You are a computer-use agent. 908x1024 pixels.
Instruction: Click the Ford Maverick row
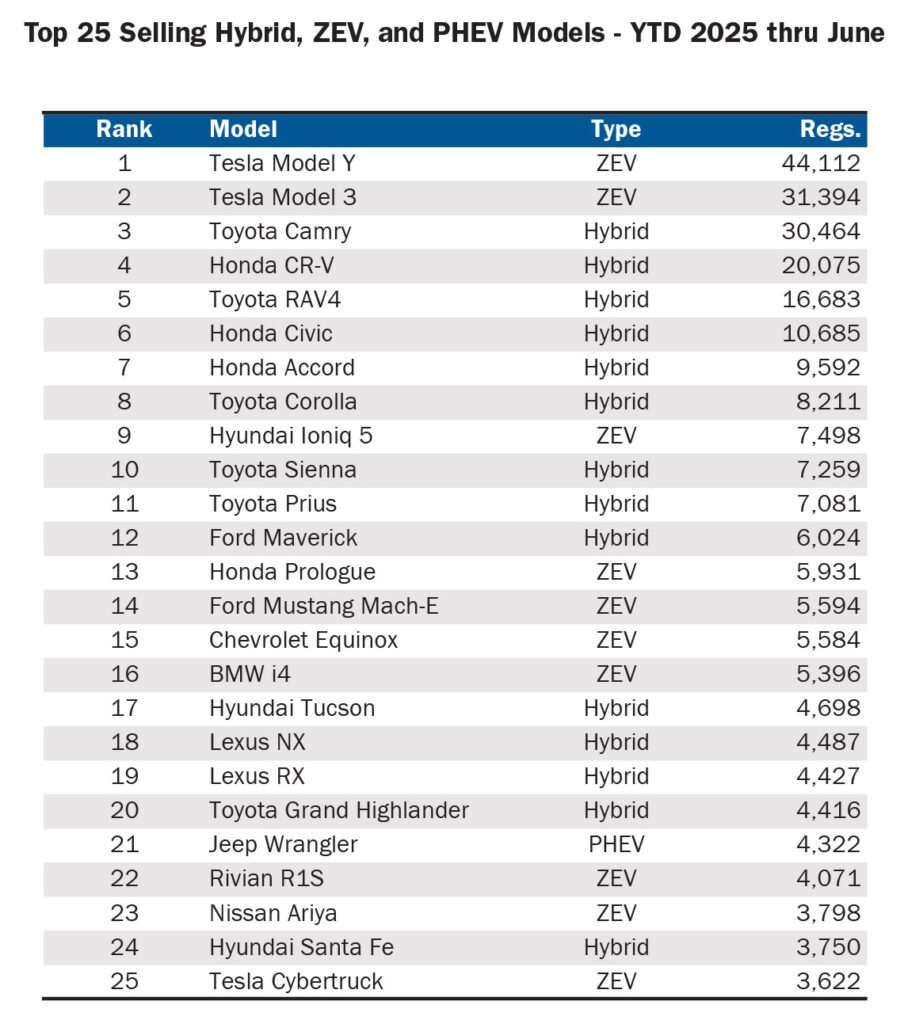coord(455,538)
